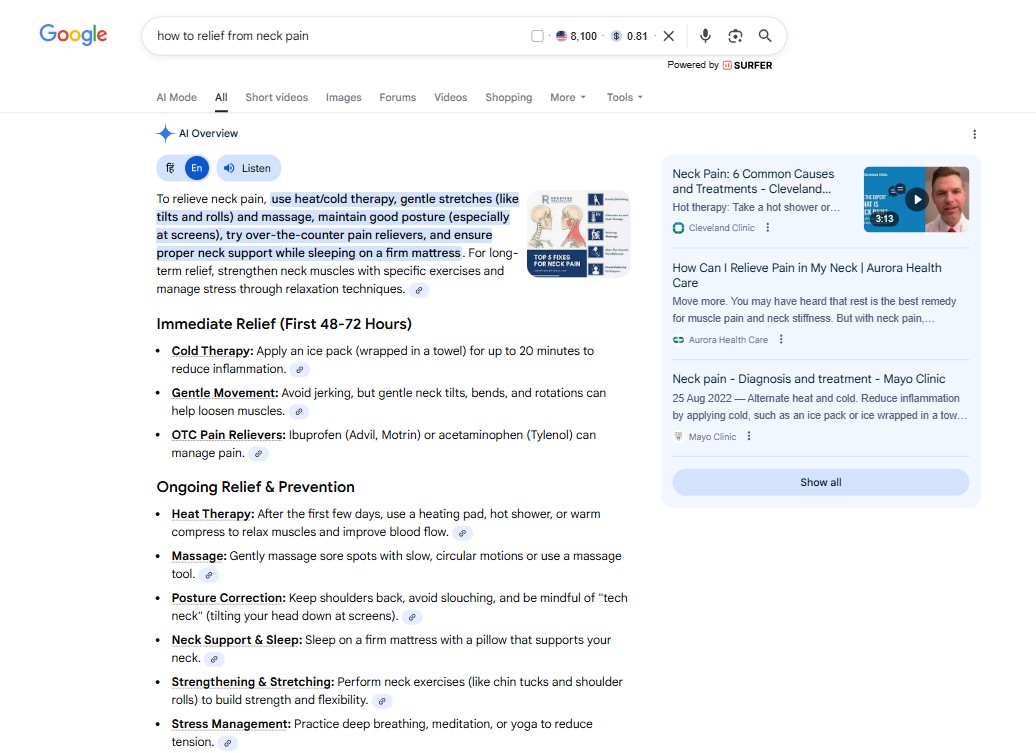Open Google Lens camera search

tap(735, 35)
